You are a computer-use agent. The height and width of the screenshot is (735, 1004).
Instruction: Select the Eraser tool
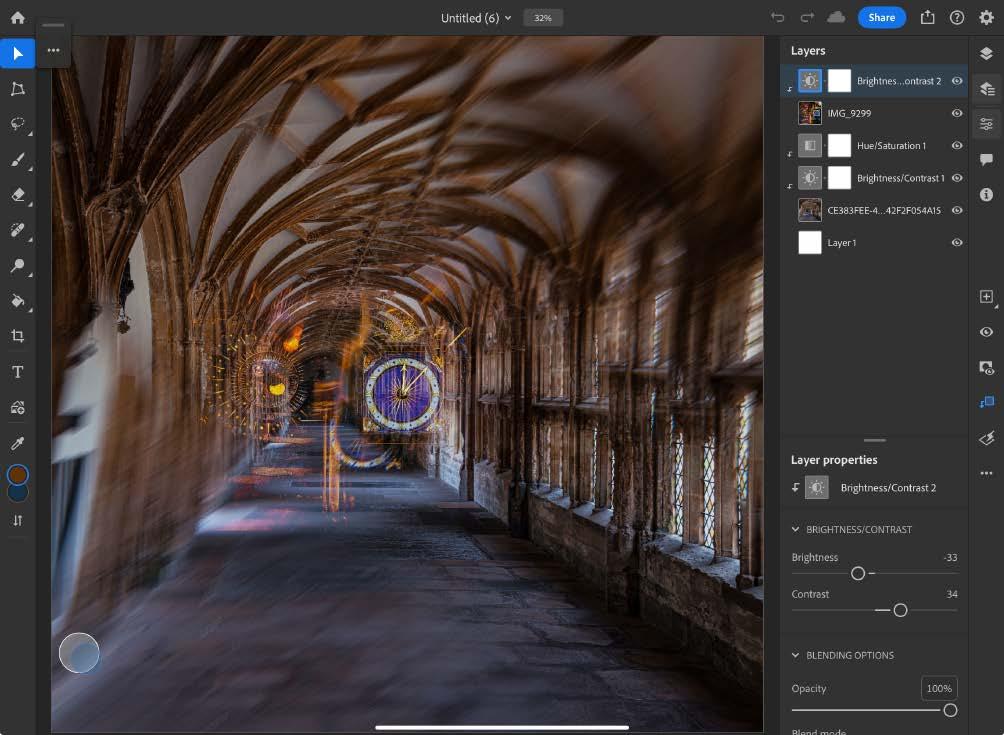pyautogui.click(x=17, y=195)
